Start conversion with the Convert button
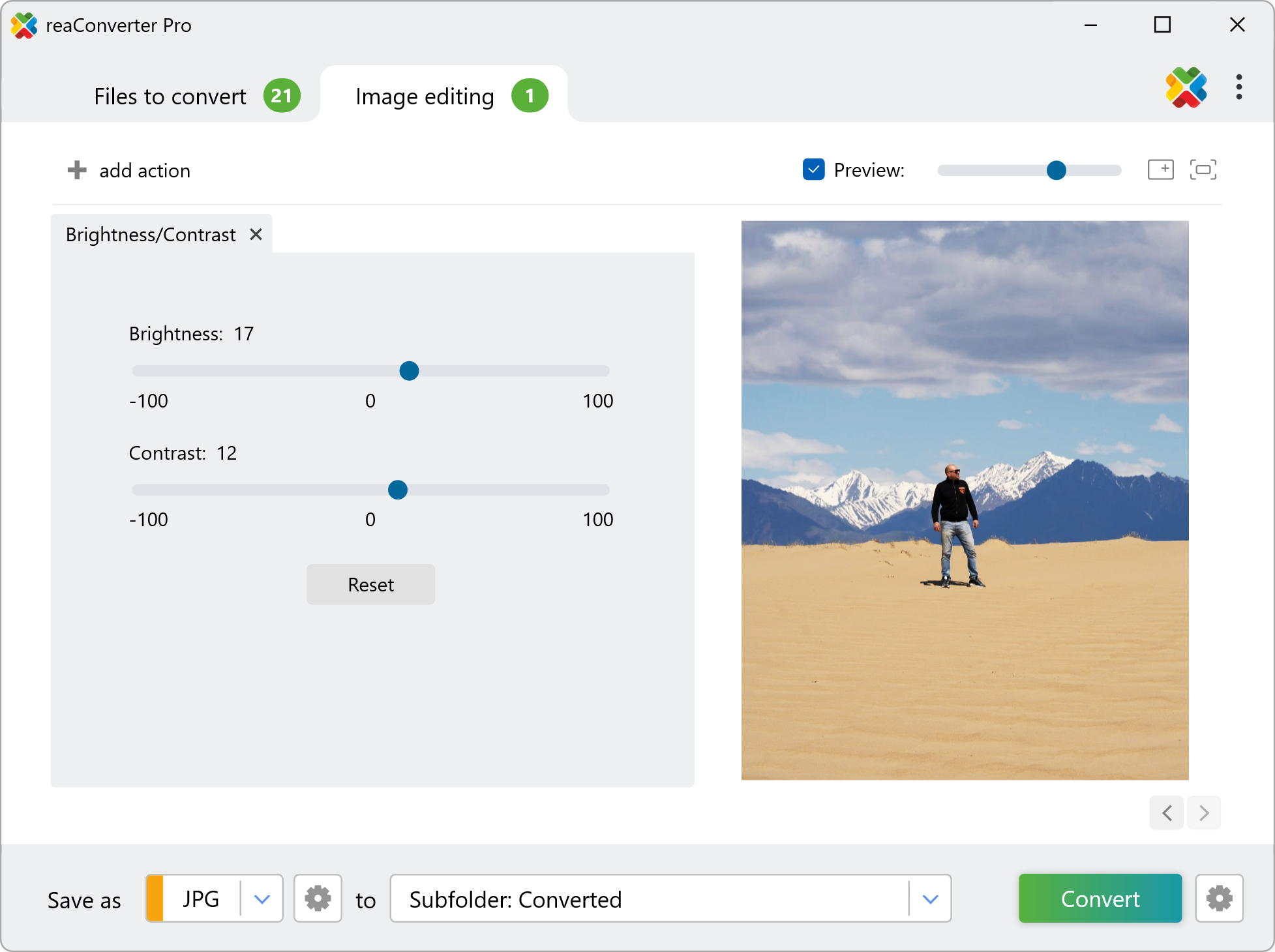1275x952 pixels. pos(1100,899)
